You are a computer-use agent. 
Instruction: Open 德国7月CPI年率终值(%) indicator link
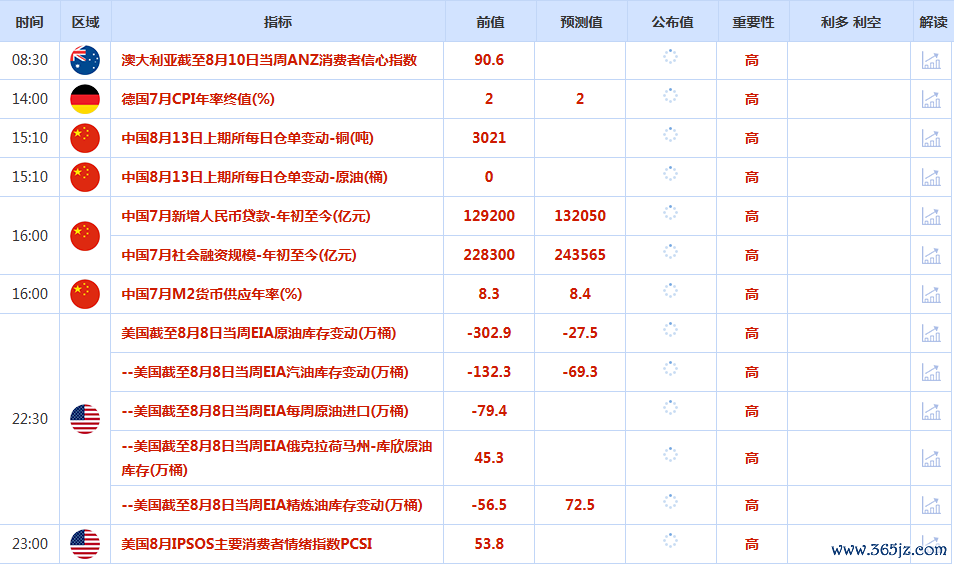click(198, 99)
